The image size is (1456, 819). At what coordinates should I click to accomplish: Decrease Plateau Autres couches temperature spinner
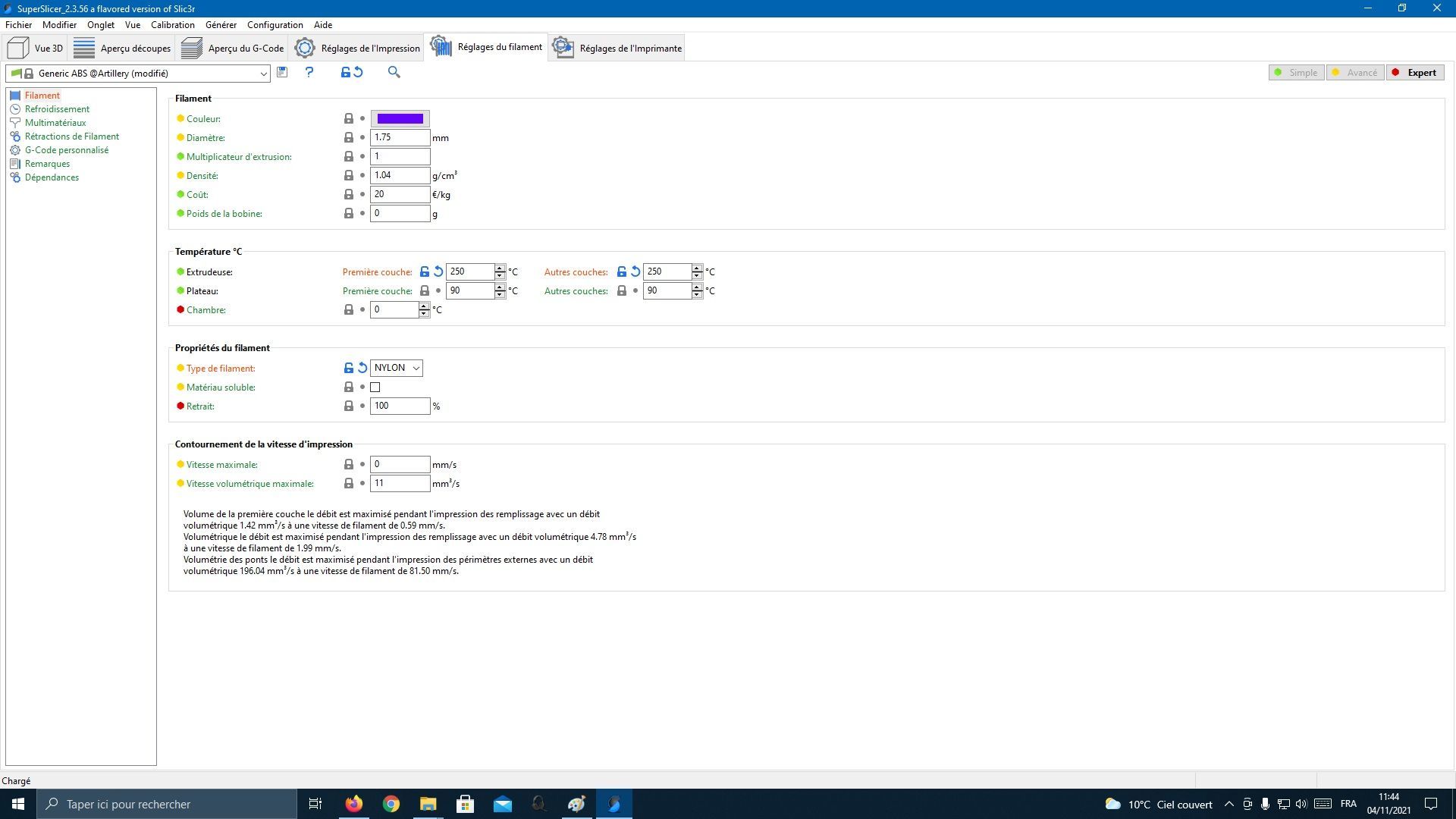pos(697,294)
